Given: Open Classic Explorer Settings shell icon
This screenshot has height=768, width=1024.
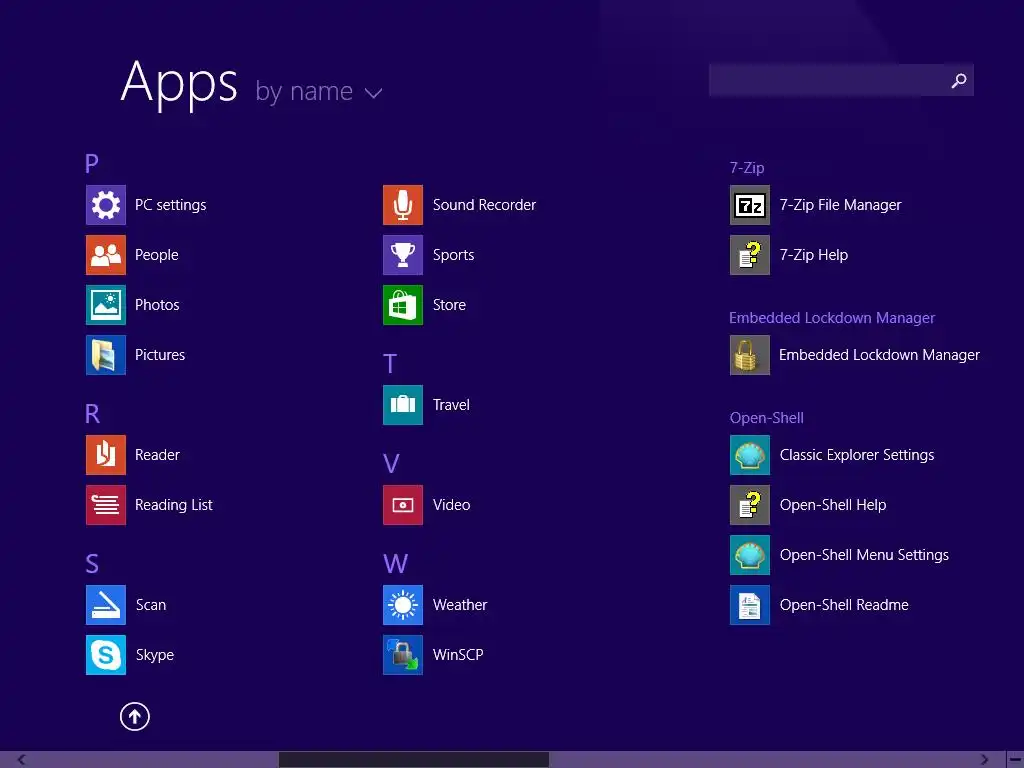Looking at the screenshot, I should tap(750, 455).
